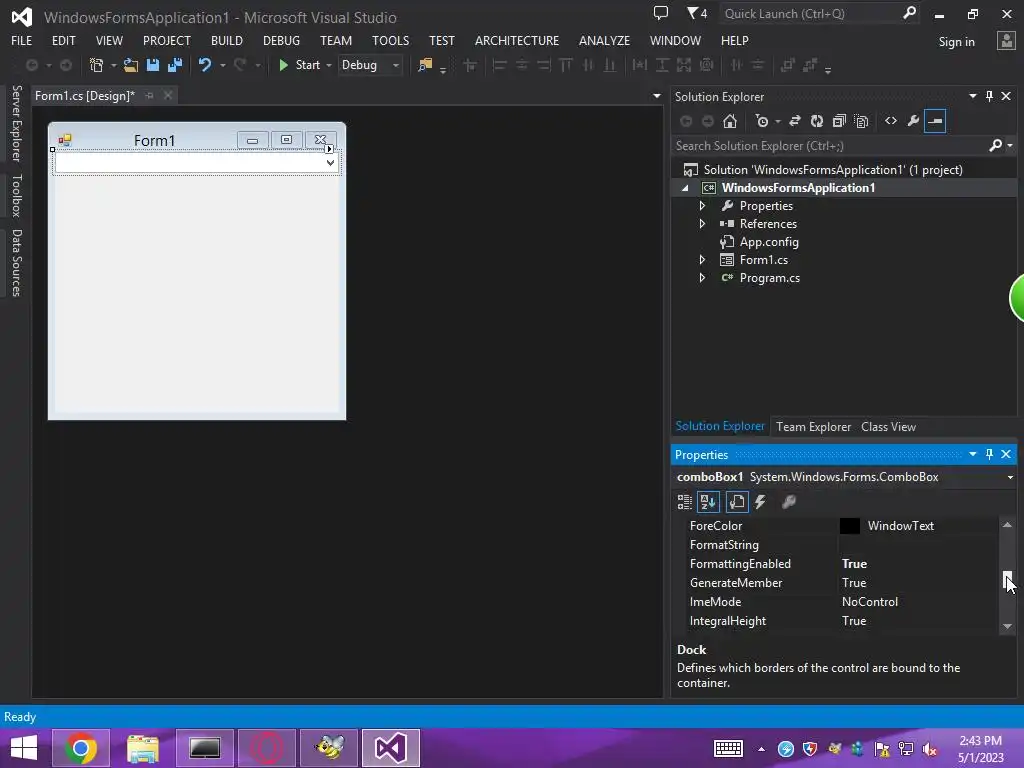Select the Form1.cs [Design] document tab
The height and width of the screenshot is (768, 1024).
85,95
